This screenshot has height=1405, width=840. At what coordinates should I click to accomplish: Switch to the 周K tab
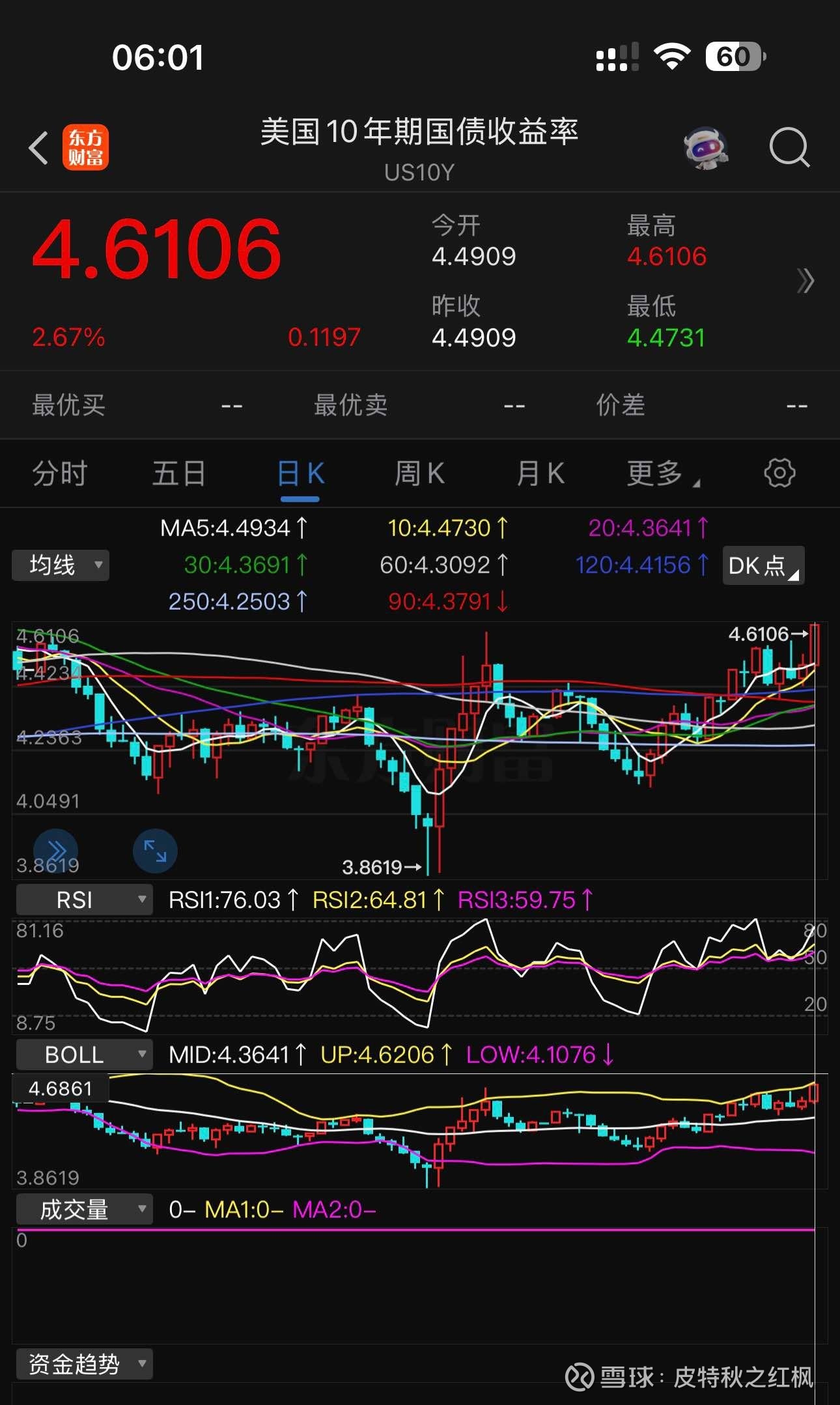(x=419, y=474)
